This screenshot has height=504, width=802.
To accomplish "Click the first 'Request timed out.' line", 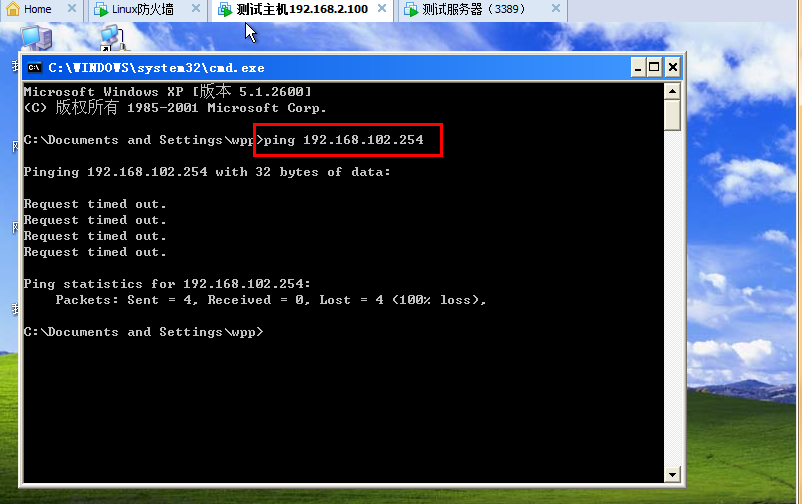I will point(95,204).
